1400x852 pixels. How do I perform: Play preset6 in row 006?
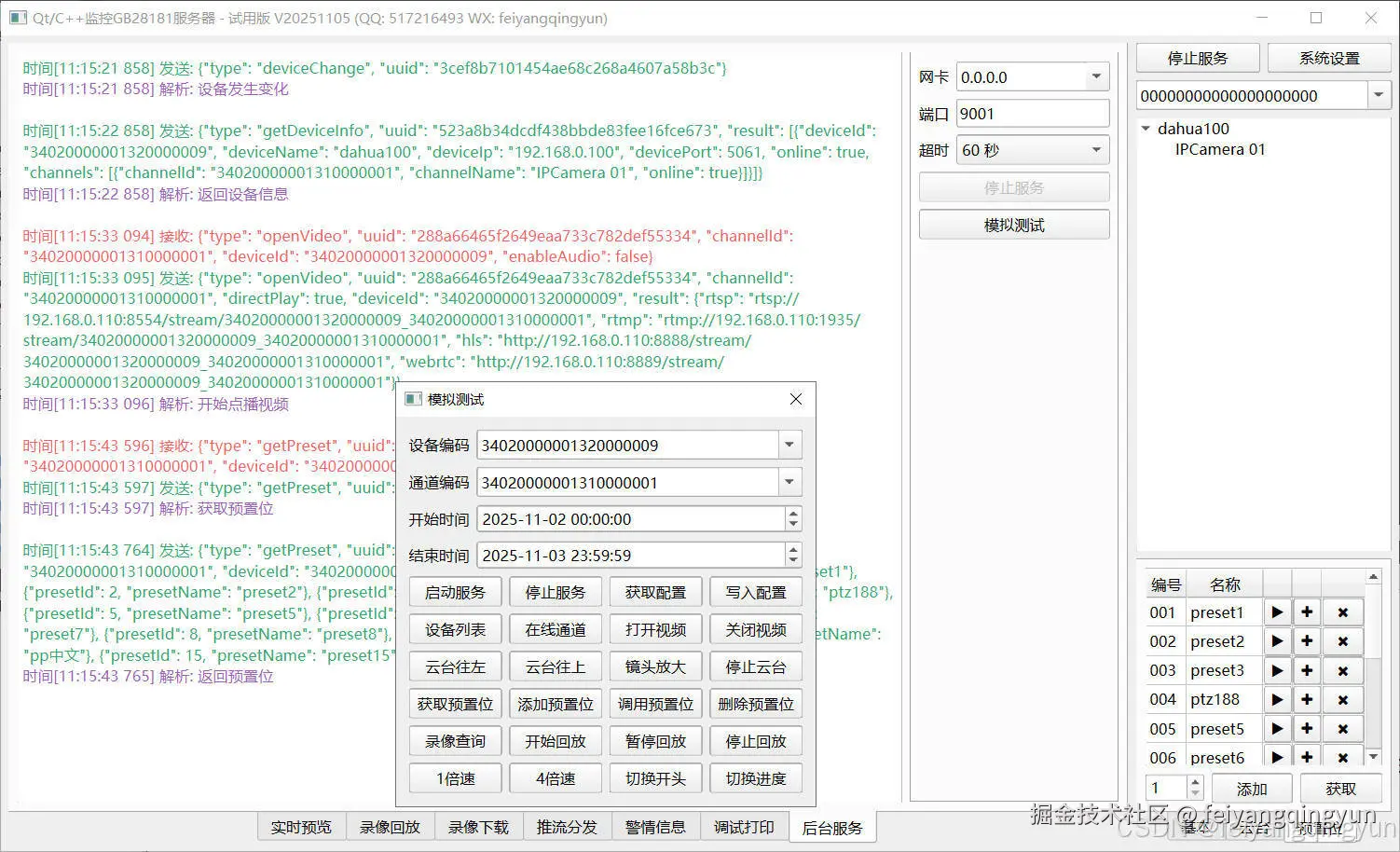point(1277,756)
